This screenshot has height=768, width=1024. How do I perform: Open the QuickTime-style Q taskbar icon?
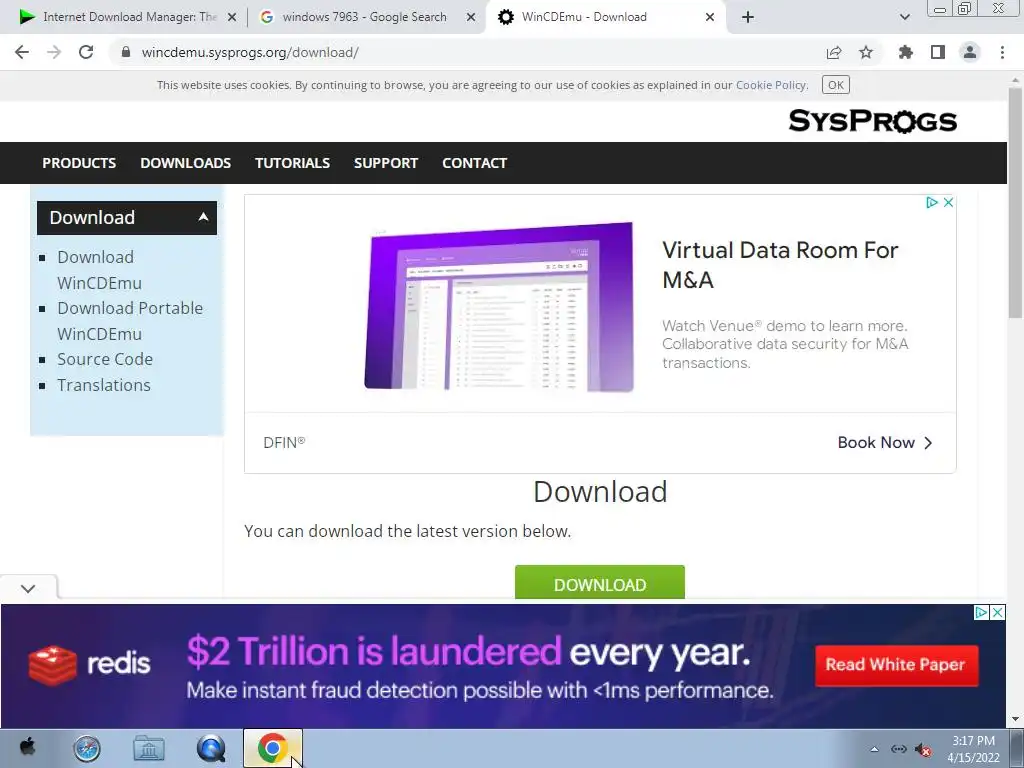[x=211, y=748]
